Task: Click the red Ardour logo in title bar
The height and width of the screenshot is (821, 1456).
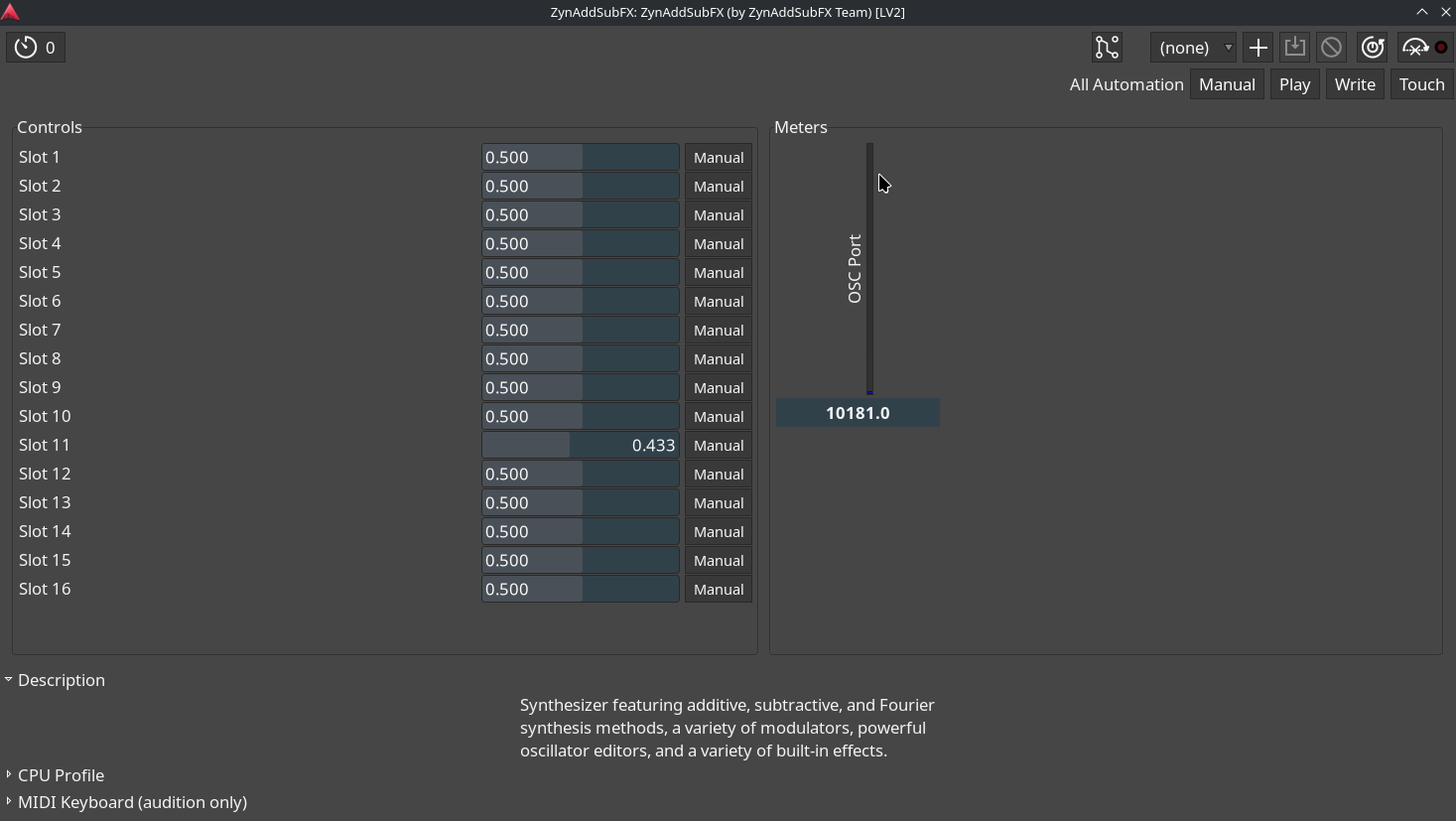Action: (11, 12)
